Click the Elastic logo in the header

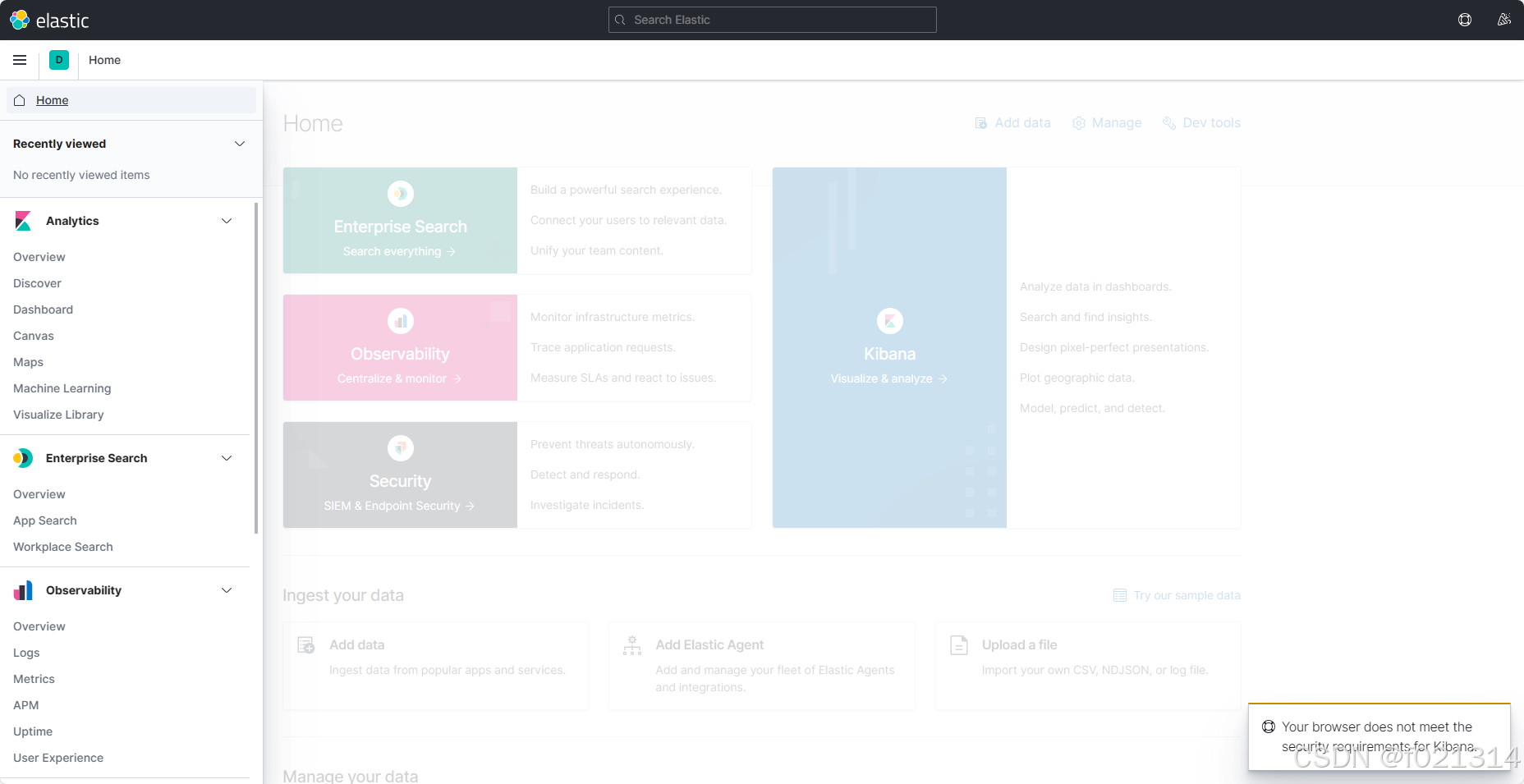pyautogui.click(x=49, y=20)
